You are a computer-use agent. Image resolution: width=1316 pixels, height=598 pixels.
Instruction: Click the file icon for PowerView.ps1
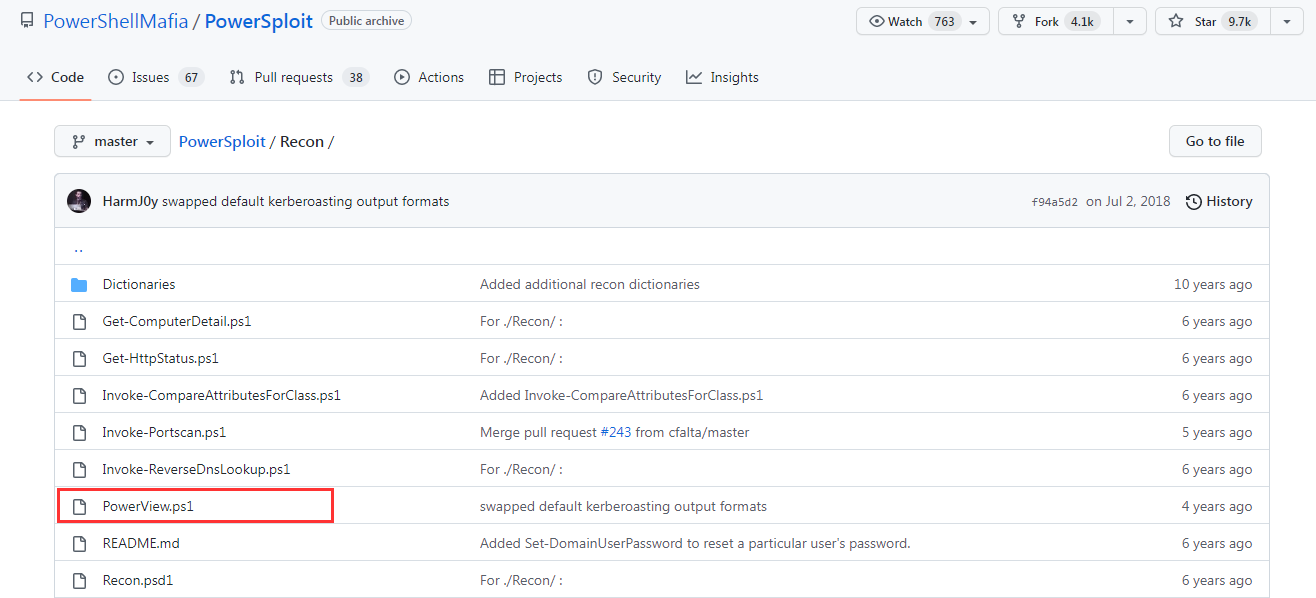[x=79, y=506]
